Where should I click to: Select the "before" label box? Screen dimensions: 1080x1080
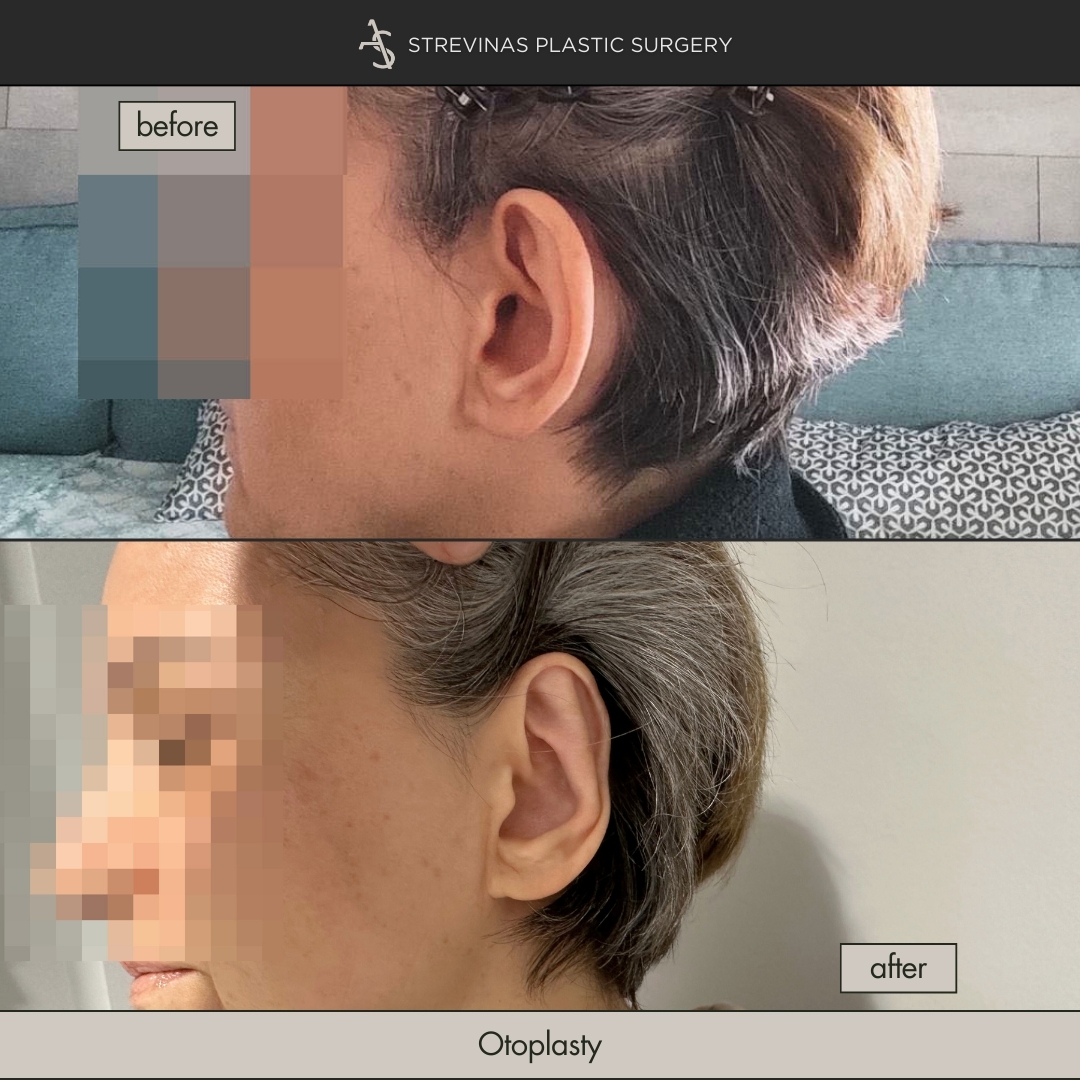177,126
